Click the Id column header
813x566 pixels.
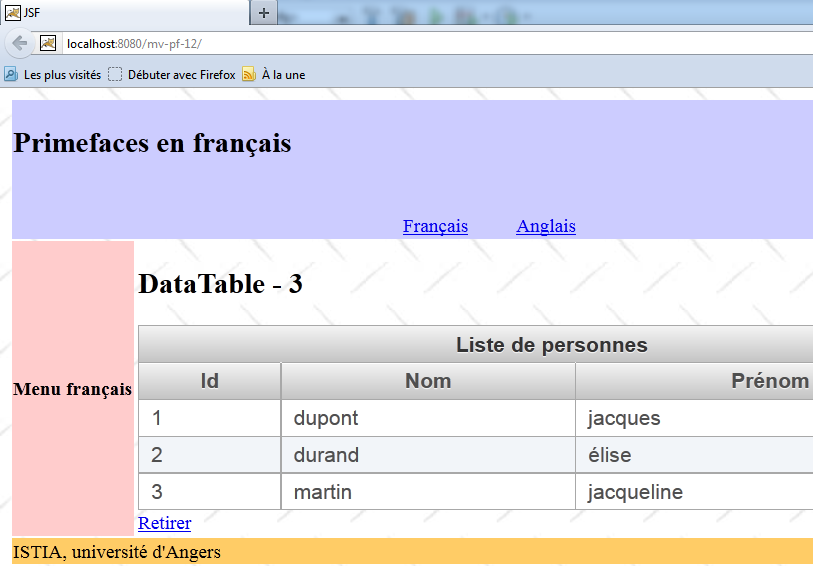click(x=209, y=381)
